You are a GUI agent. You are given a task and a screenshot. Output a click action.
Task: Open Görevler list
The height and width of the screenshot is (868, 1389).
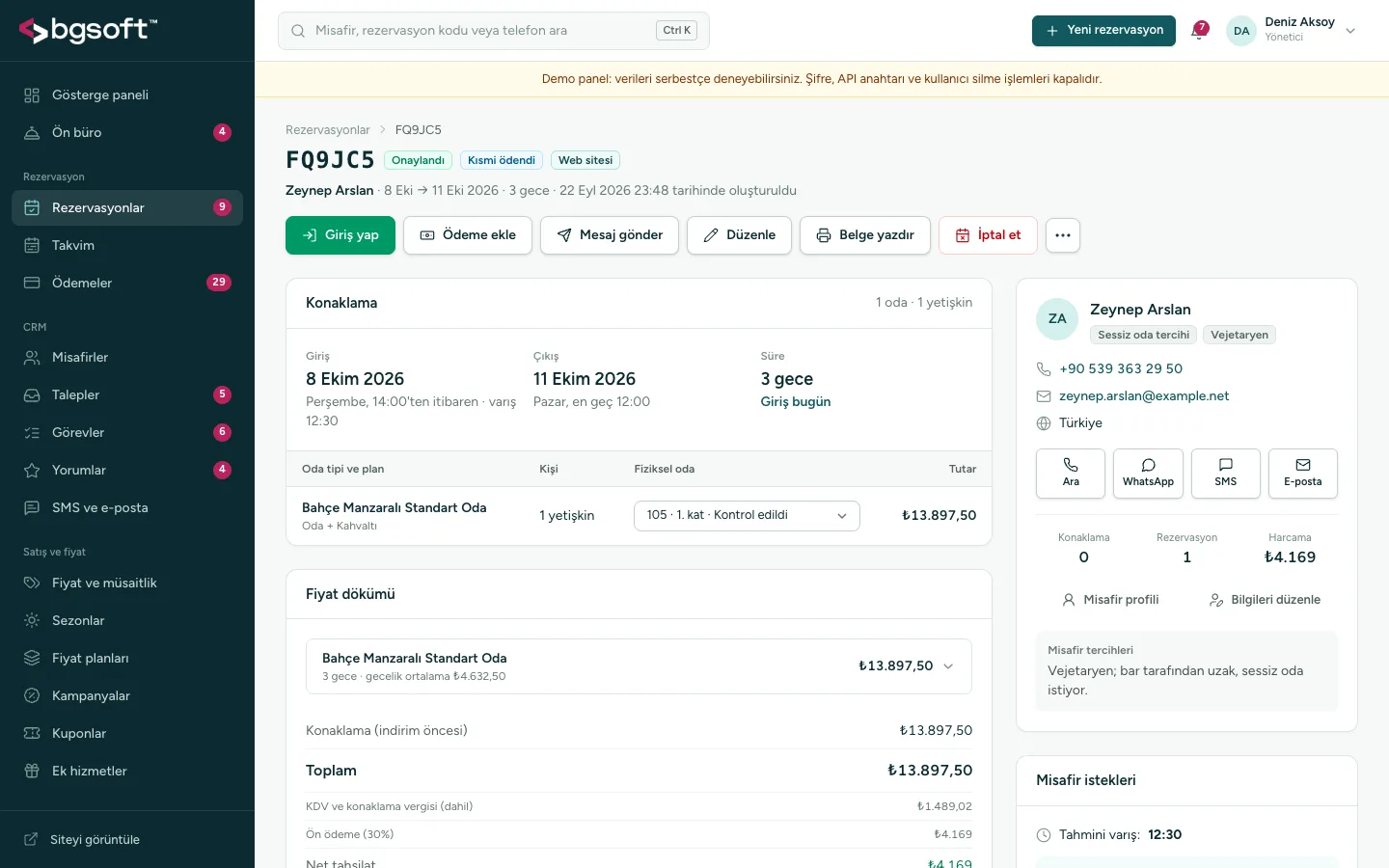[127, 433]
